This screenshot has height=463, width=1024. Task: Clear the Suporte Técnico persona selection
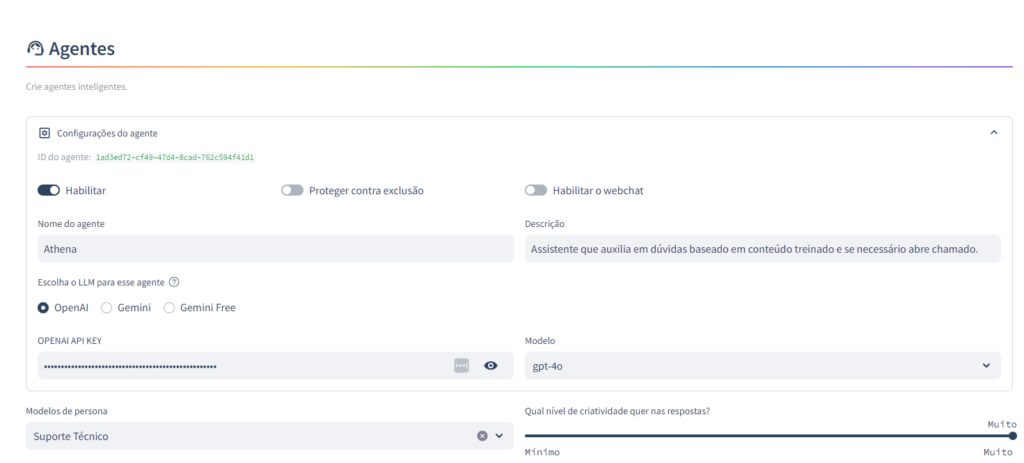coord(482,436)
